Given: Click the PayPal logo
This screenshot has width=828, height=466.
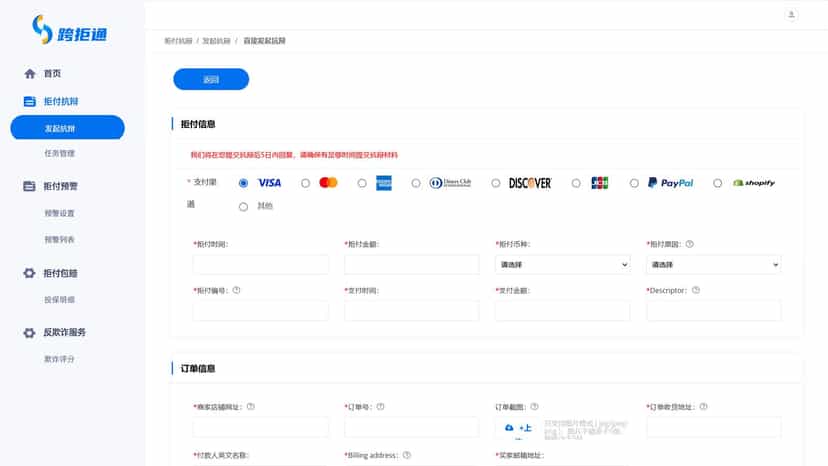Looking at the screenshot, I should (671, 183).
